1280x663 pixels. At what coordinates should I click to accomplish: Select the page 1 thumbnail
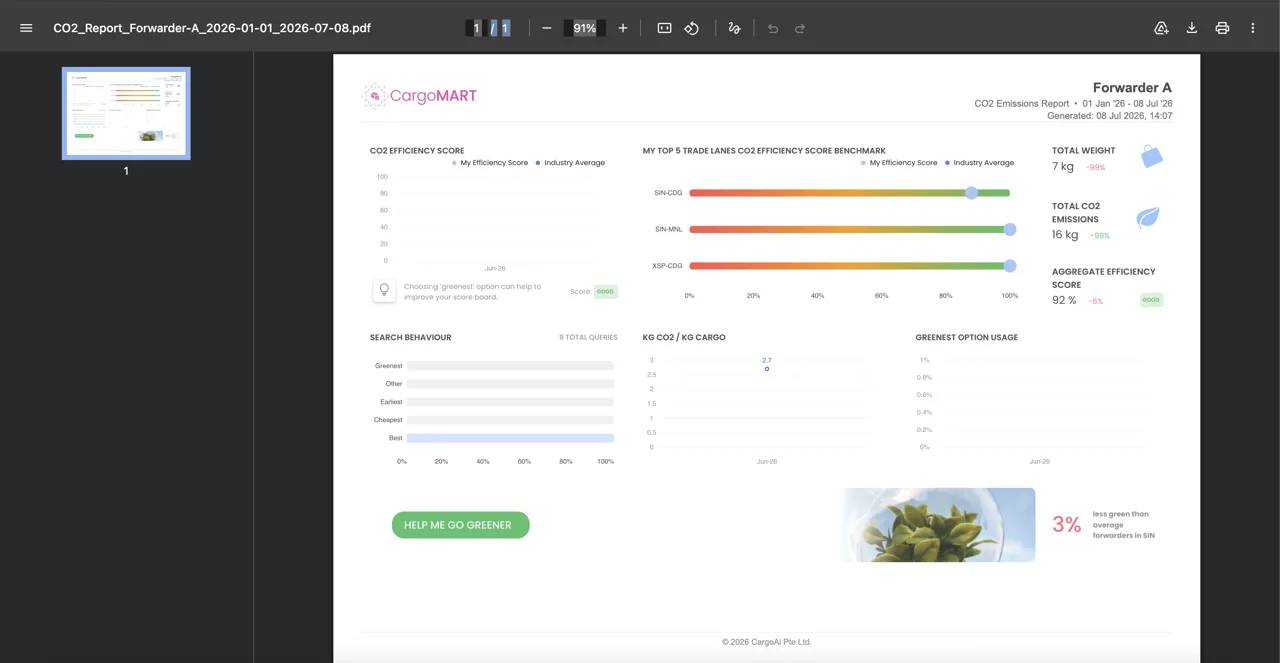point(126,113)
